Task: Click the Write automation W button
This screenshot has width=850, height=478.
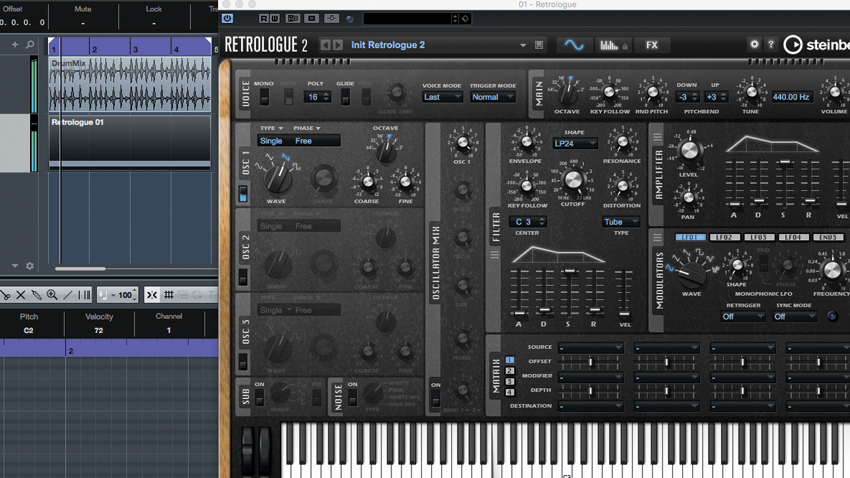Action: 274,18
